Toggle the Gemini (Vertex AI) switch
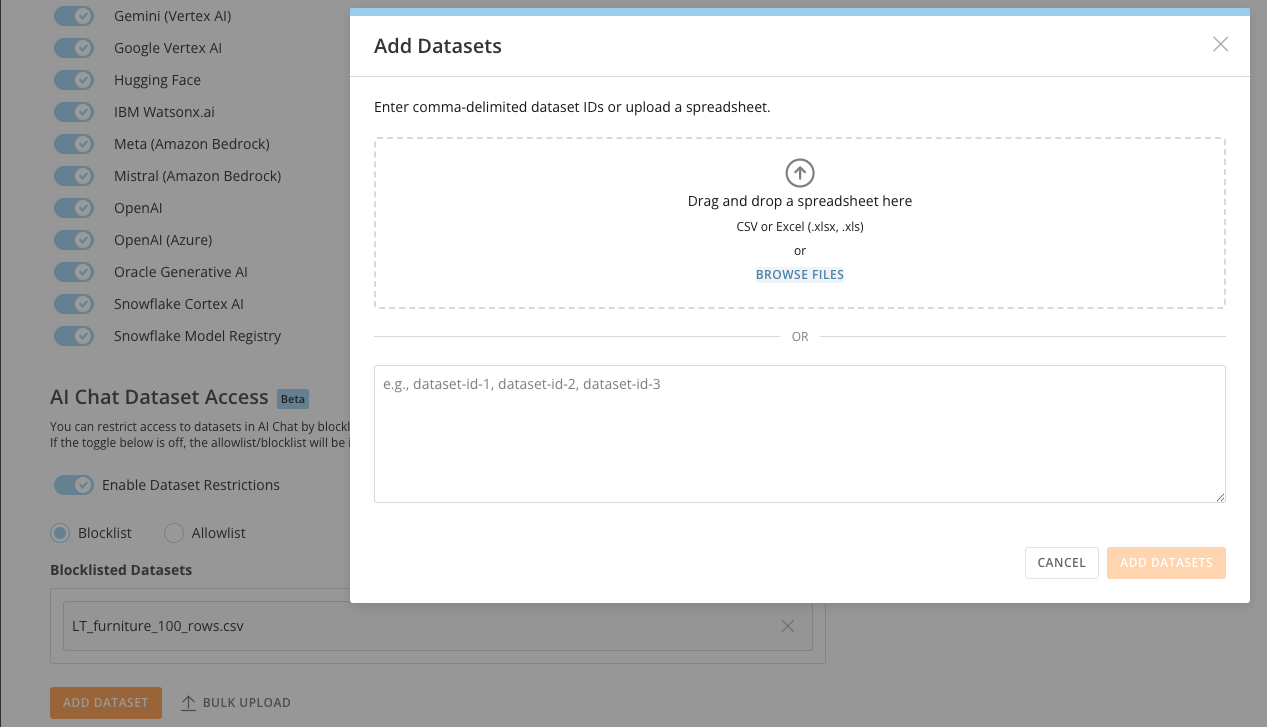The width and height of the screenshot is (1267, 727). (74, 16)
